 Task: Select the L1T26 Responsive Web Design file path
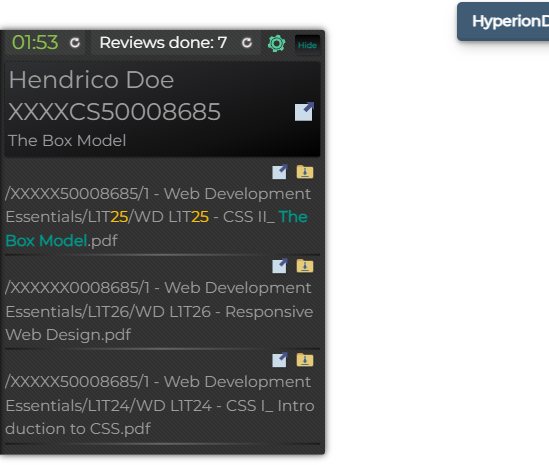159,311
